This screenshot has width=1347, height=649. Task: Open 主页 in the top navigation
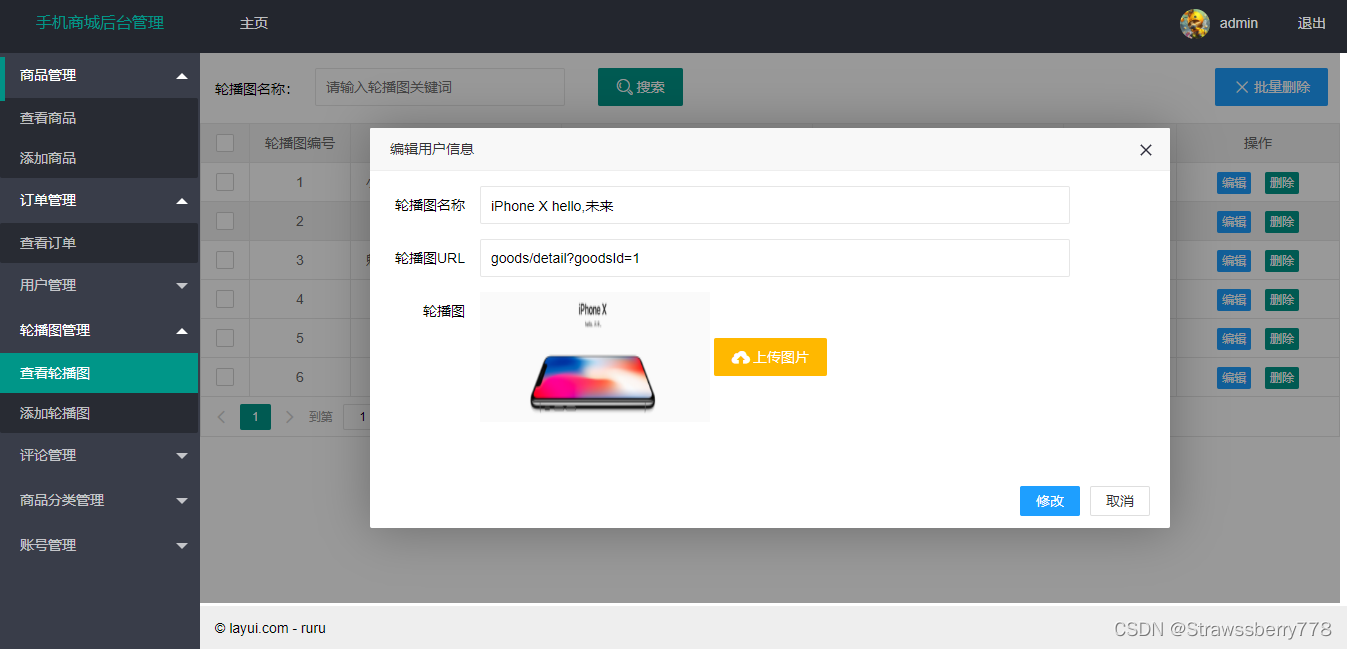pyautogui.click(x=254, y=23)
